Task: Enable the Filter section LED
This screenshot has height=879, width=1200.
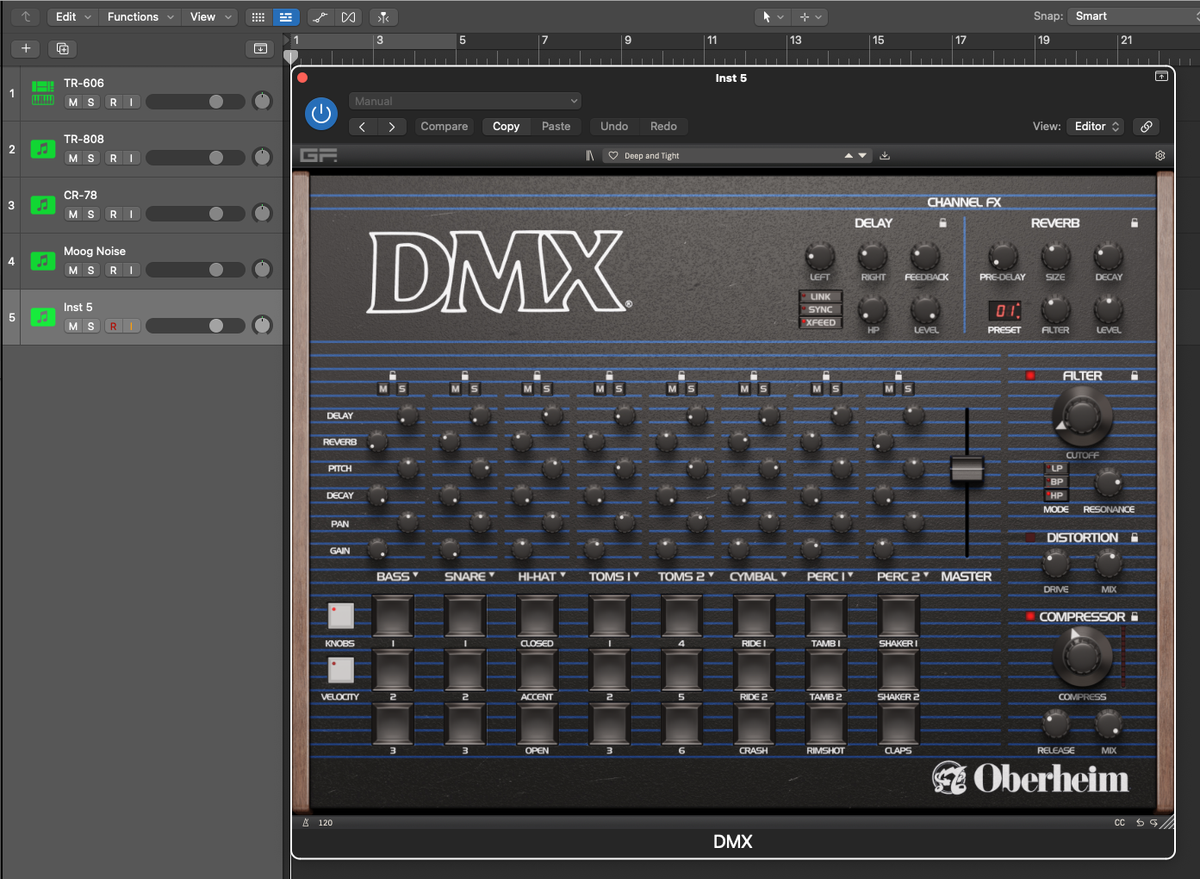Action: (x=1030, y=376)
